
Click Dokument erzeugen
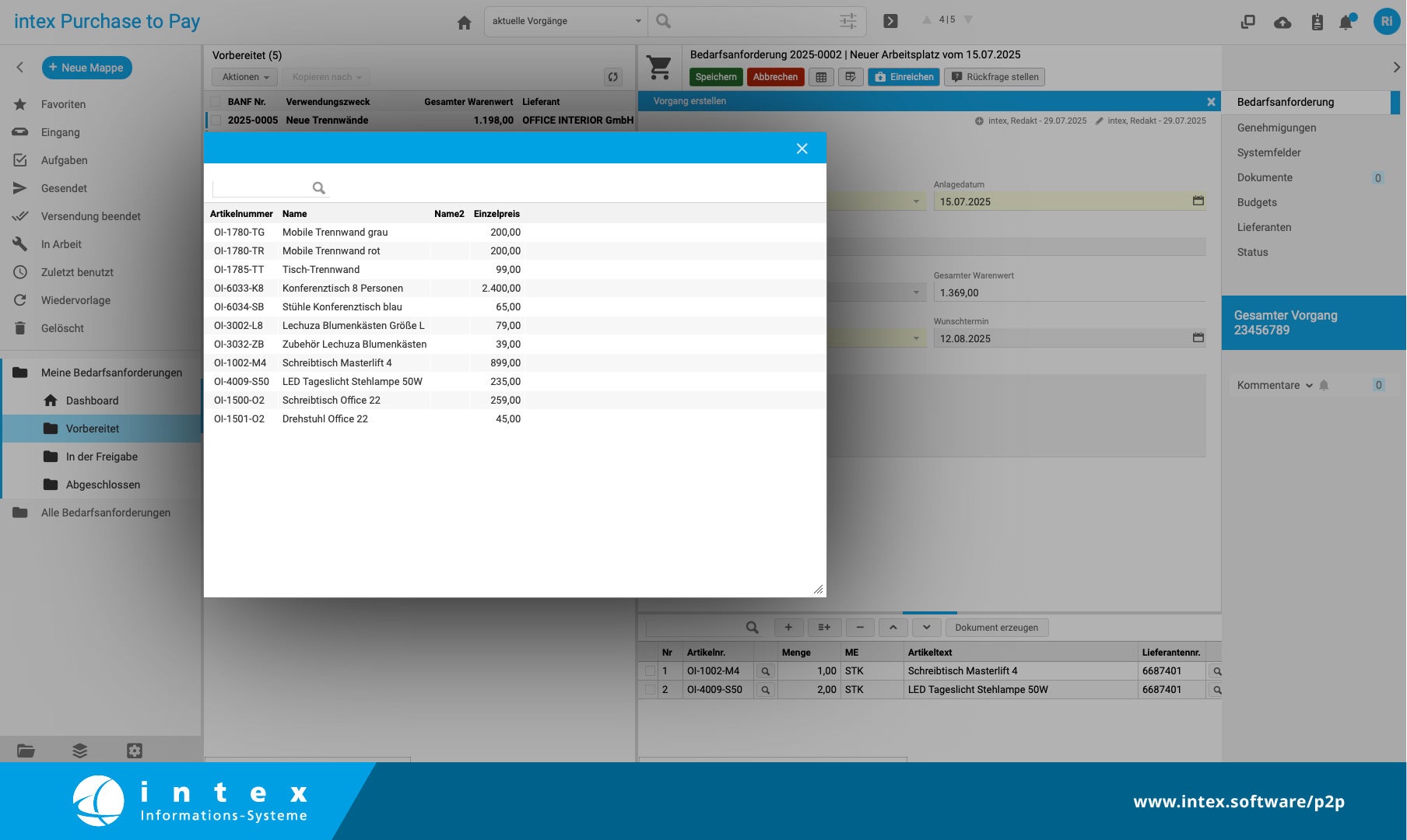[x=996, y=627]
